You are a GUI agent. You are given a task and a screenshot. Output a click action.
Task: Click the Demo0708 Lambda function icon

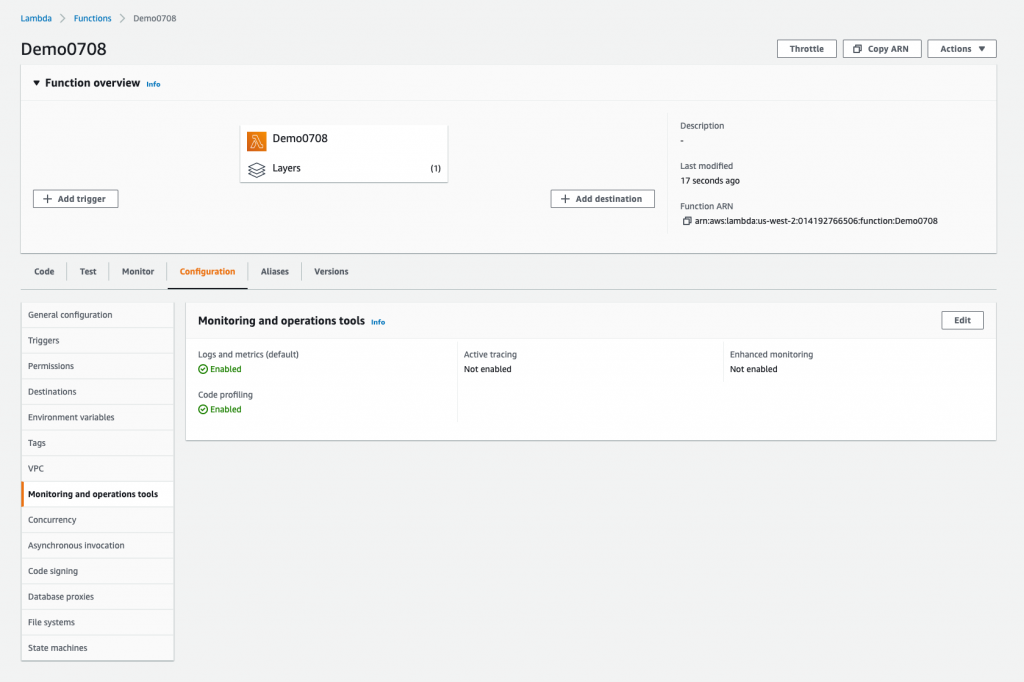[258, 140]
